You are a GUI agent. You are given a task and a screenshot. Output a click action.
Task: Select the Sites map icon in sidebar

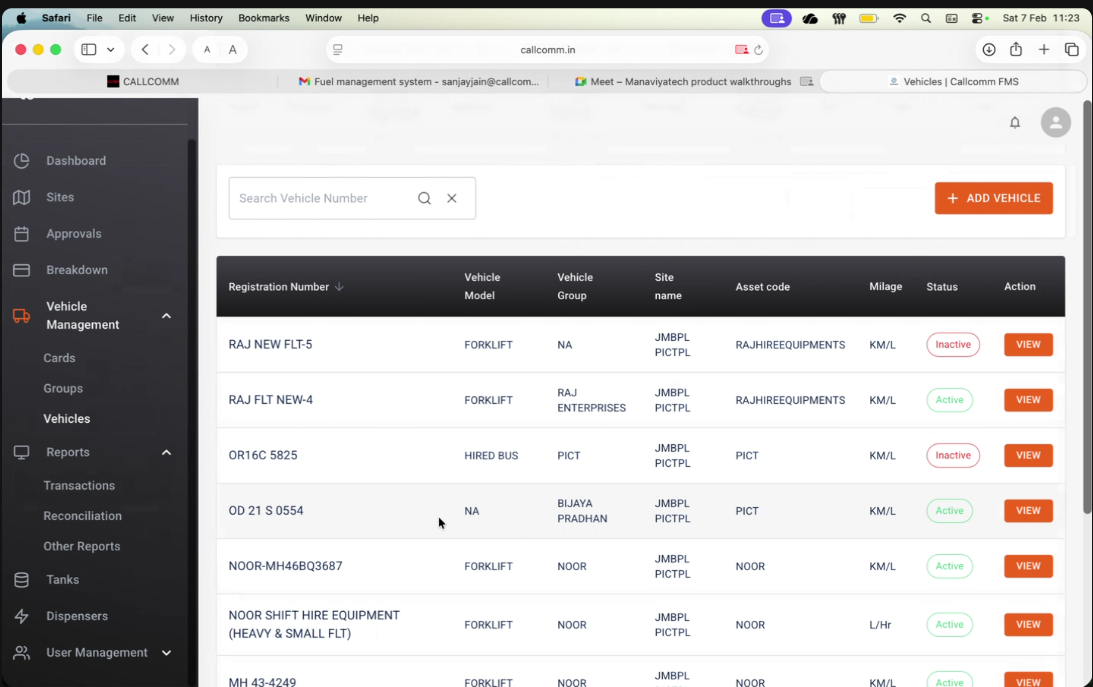[x=22, y=197]
